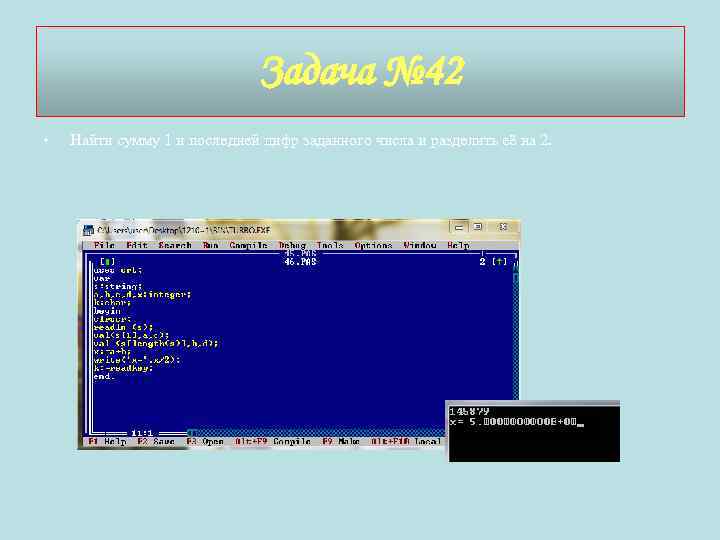
Task: Click Alt+F9 Compile in the status bar
Action: 273,441
